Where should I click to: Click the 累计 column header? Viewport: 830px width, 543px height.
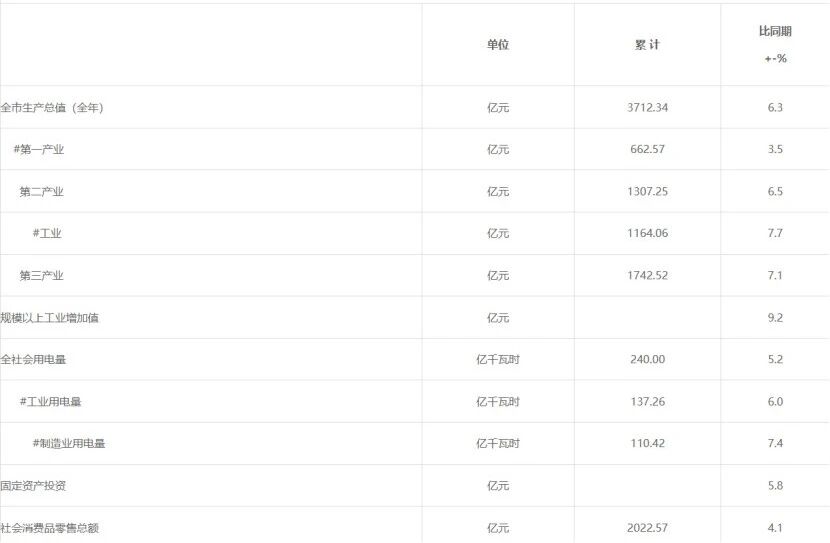point(647,45)
